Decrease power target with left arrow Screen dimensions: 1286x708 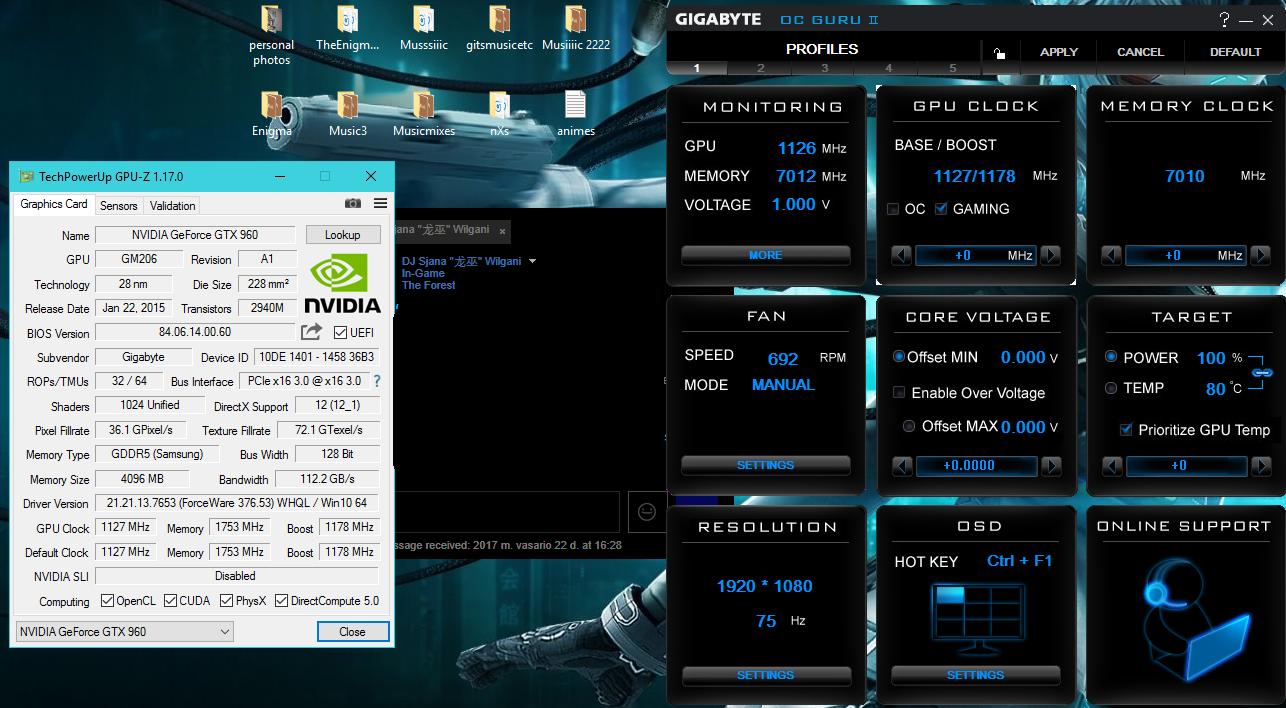pos(1111,465)
